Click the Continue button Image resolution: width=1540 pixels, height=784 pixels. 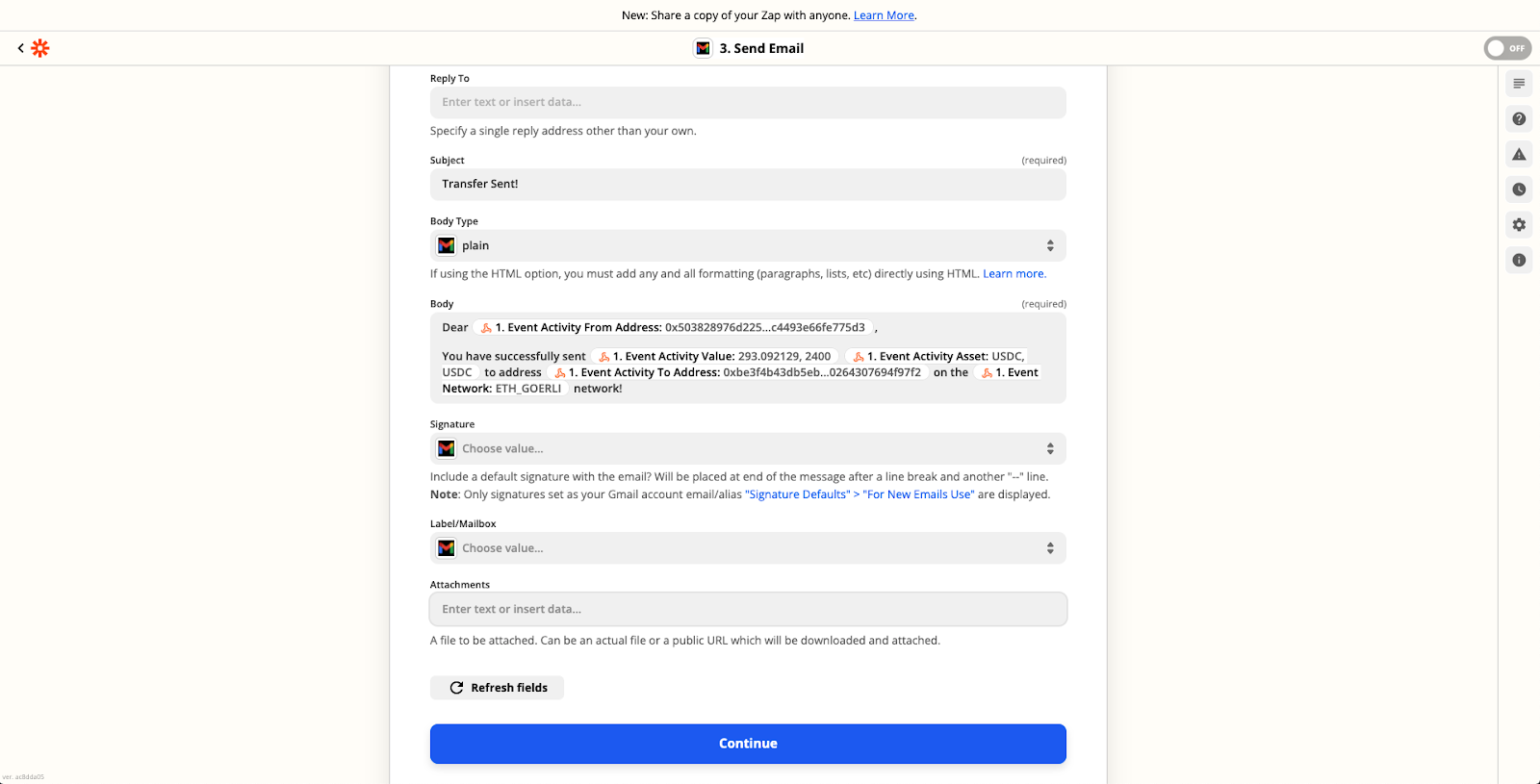click(x=748, y=743)
